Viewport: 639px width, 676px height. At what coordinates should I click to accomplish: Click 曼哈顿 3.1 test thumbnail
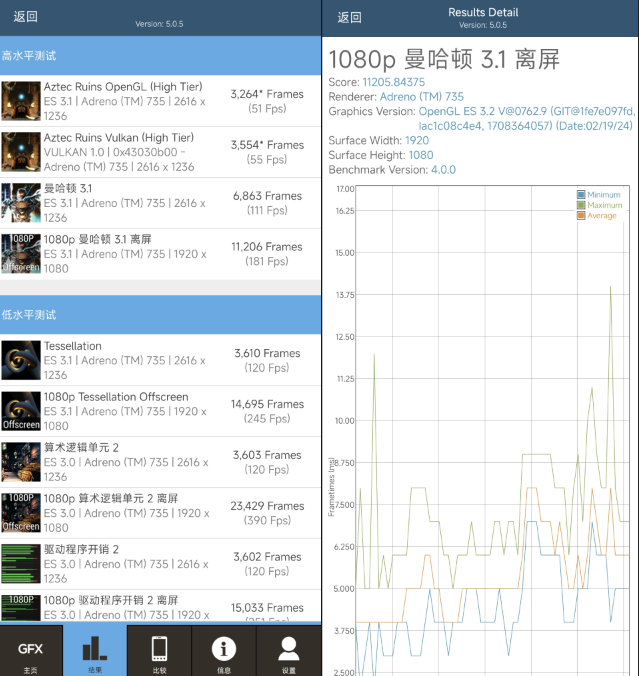tap(21, 203)
